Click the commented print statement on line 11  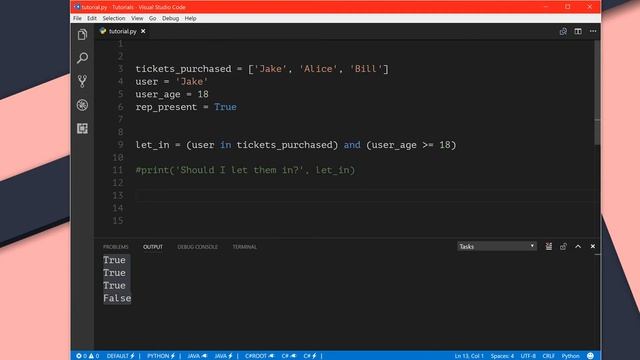[245, 170]
